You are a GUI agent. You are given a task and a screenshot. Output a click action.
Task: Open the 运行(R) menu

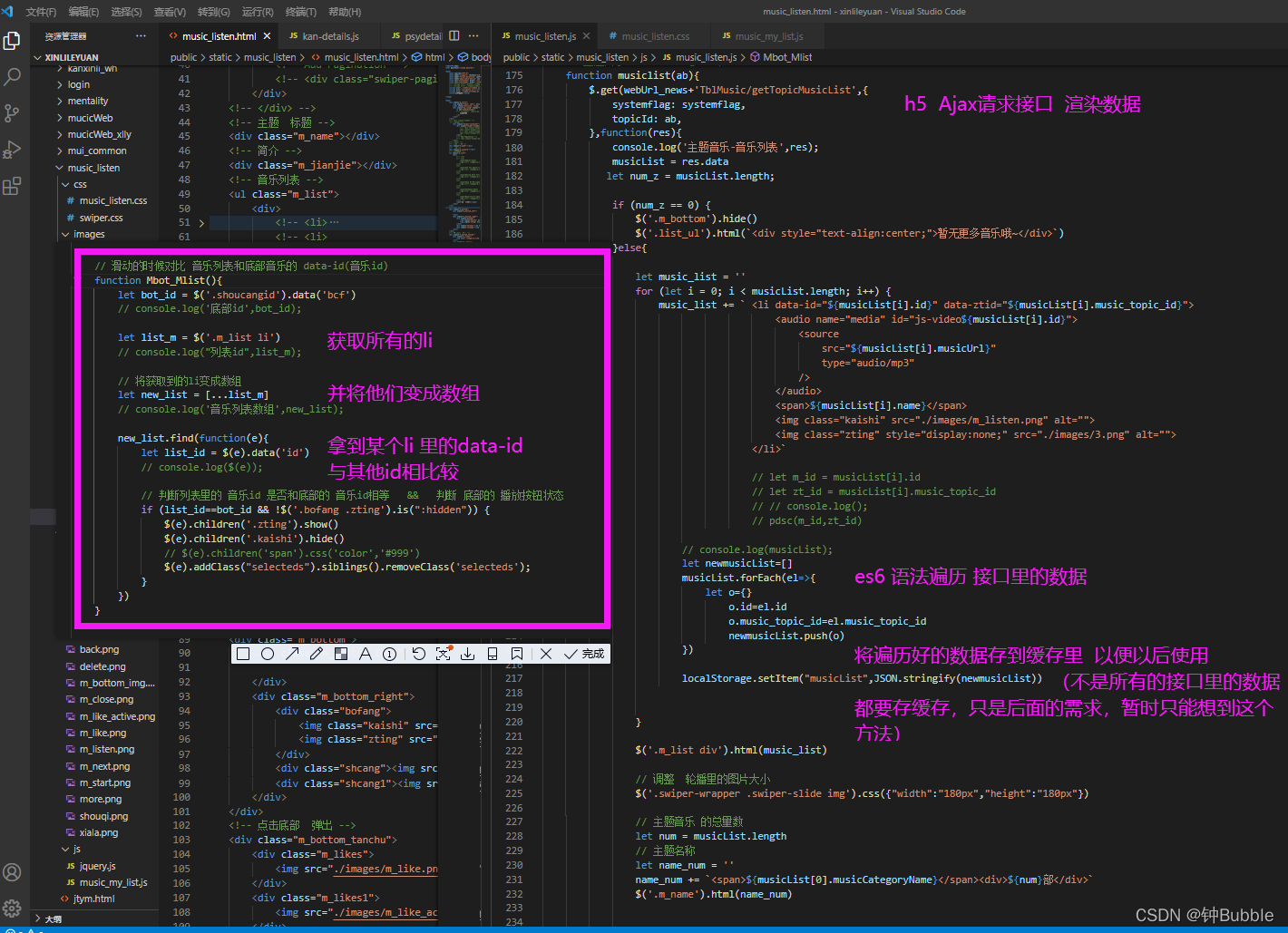[258, 12]
